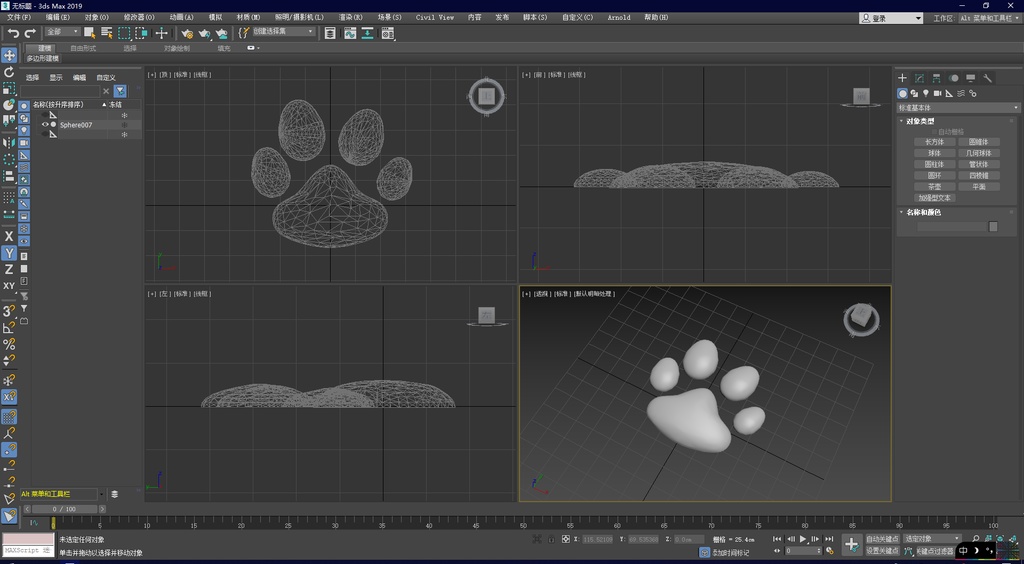Click the 球体 sphere button
The image size is (1024, 564).
(935, 153)
